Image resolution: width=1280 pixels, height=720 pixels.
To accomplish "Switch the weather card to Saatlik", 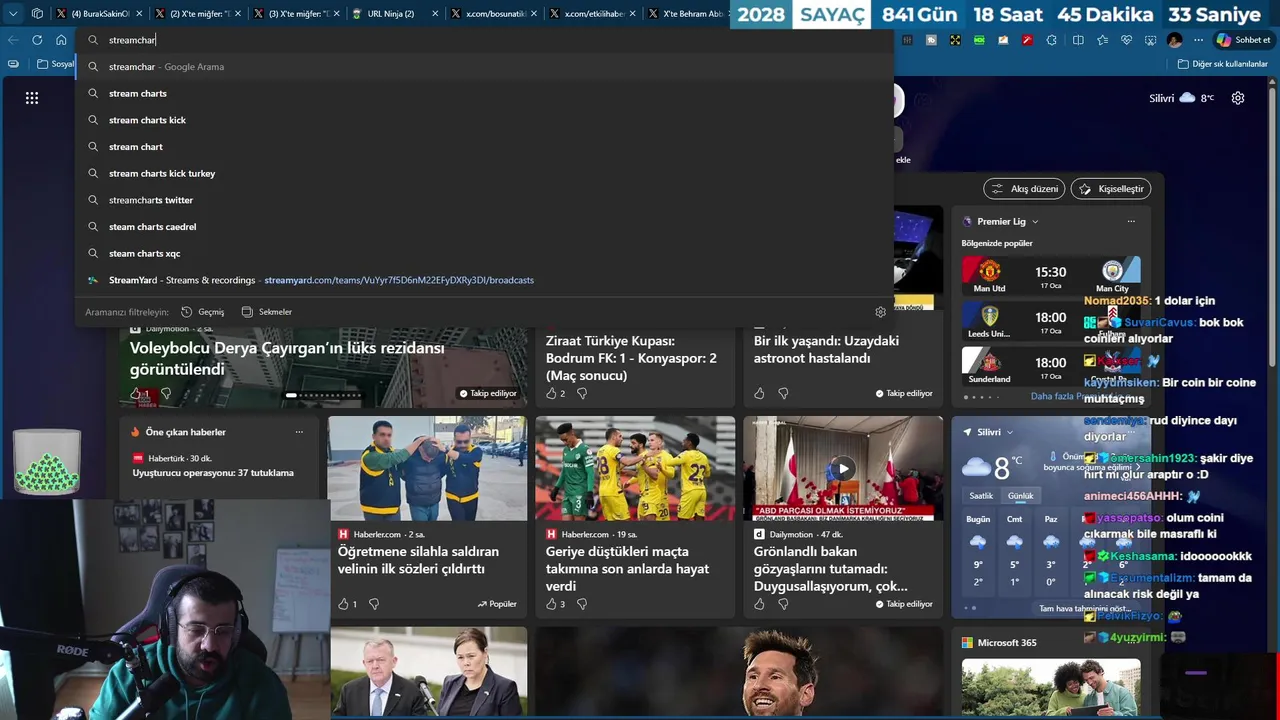I will coord(981,496).
